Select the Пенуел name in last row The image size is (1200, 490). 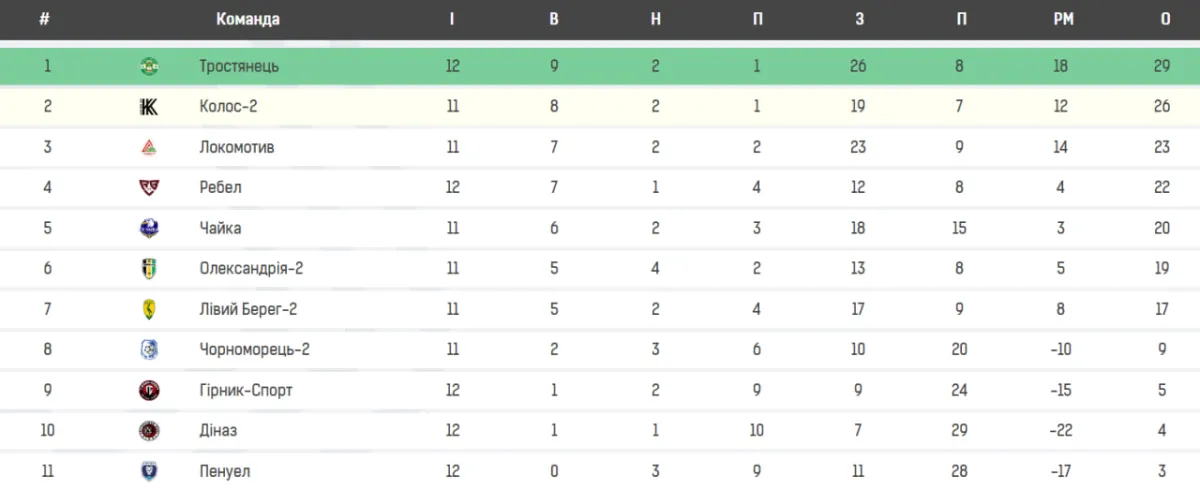pyautogui.click(x=225, y=471)
